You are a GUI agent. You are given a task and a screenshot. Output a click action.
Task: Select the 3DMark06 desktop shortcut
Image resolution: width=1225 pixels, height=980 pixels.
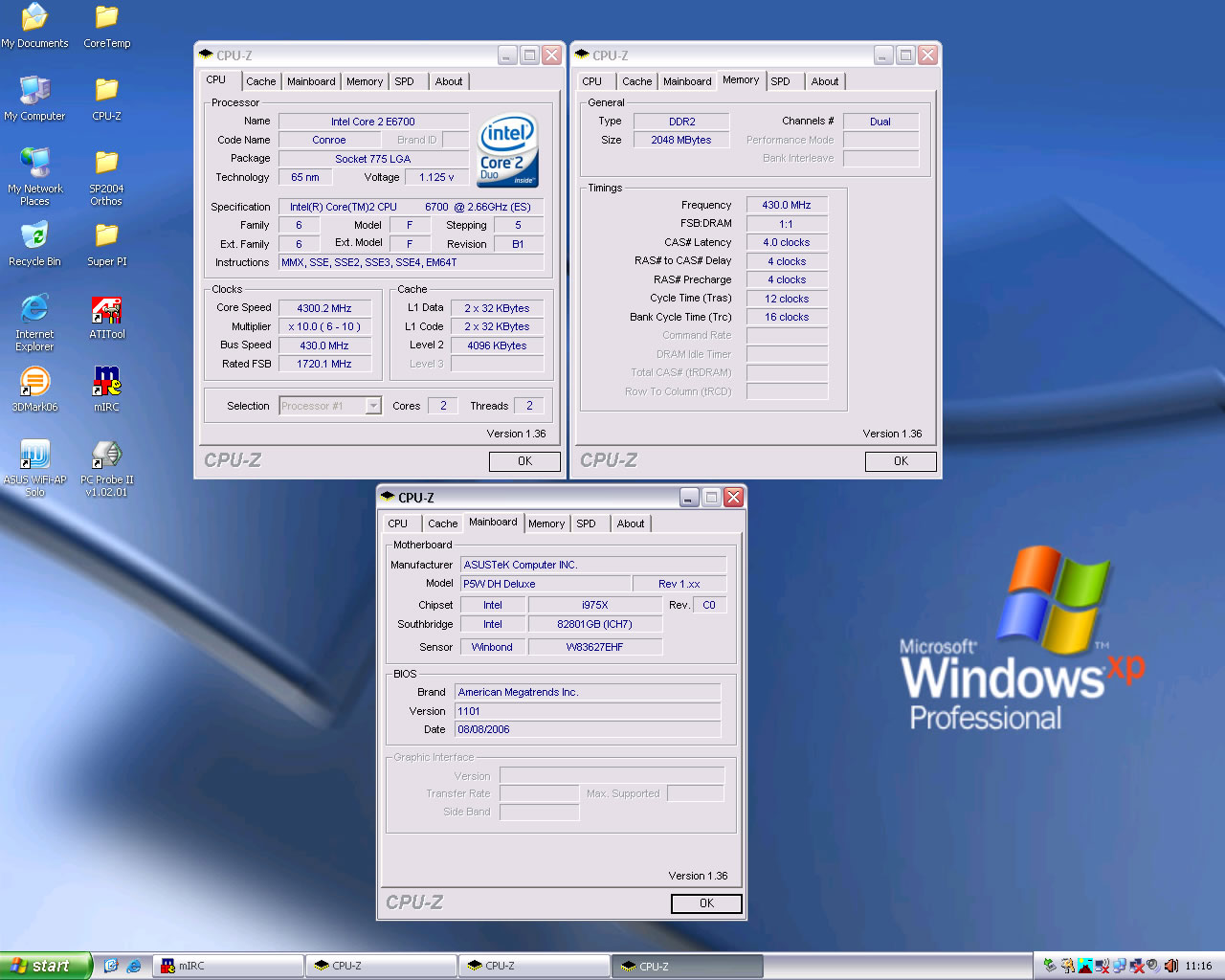pos(34,390)
